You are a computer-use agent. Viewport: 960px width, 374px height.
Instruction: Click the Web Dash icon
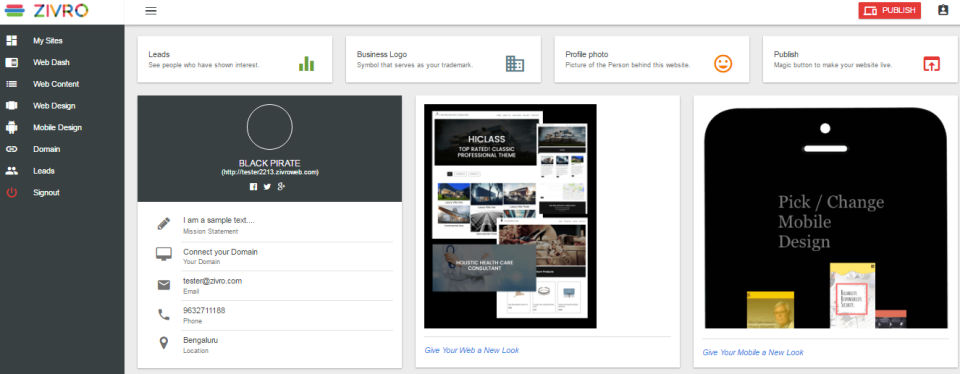point(12,62)
